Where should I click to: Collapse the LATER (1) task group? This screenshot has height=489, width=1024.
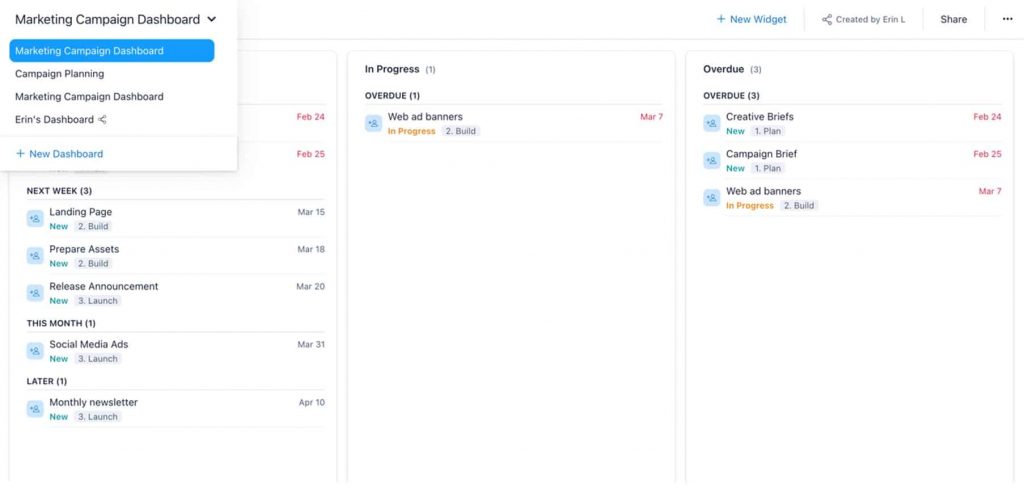click(46, 381)
